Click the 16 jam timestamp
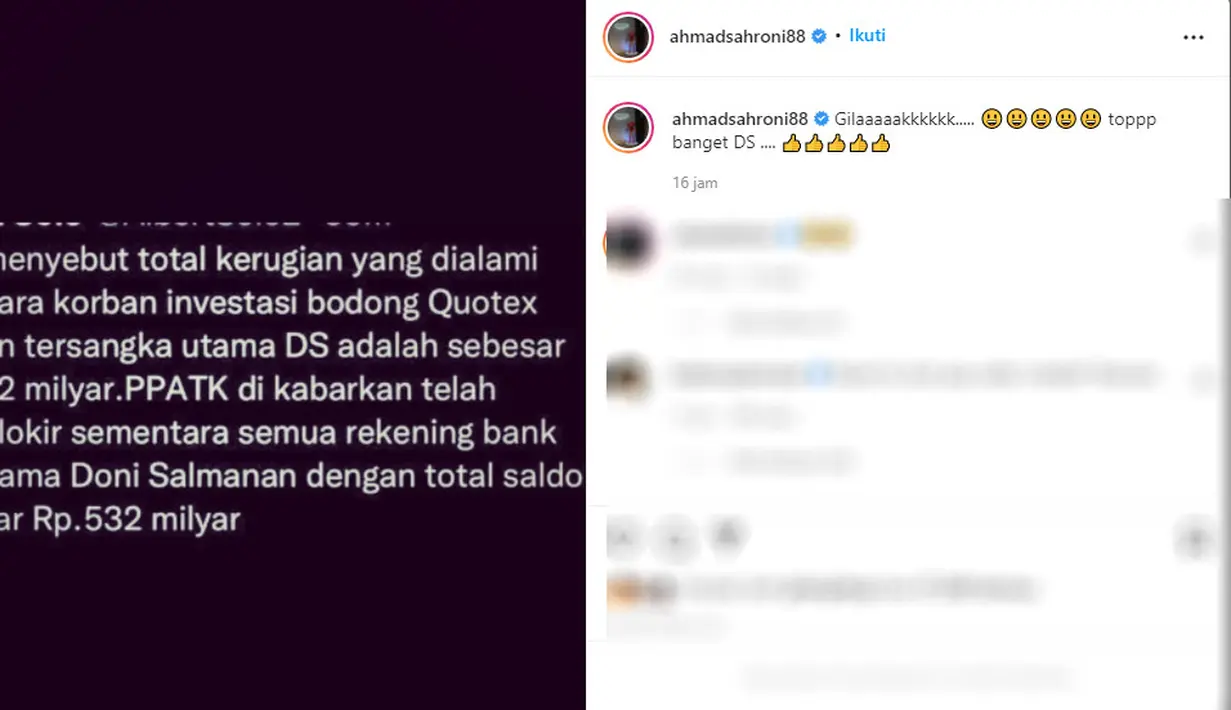Screen dimensions: 1231x710 click(695, 183)
